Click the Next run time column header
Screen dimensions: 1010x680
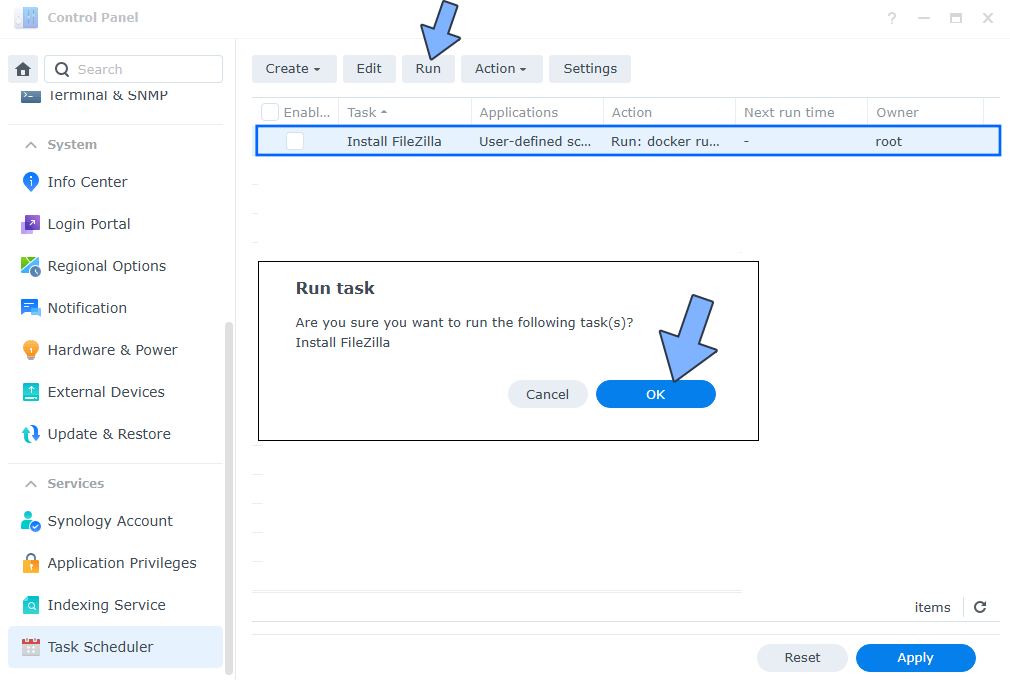[801, 112]
